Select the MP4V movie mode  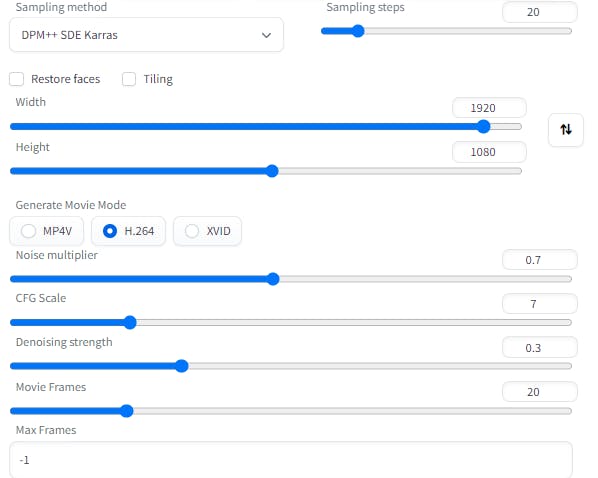tap(47, 231)
